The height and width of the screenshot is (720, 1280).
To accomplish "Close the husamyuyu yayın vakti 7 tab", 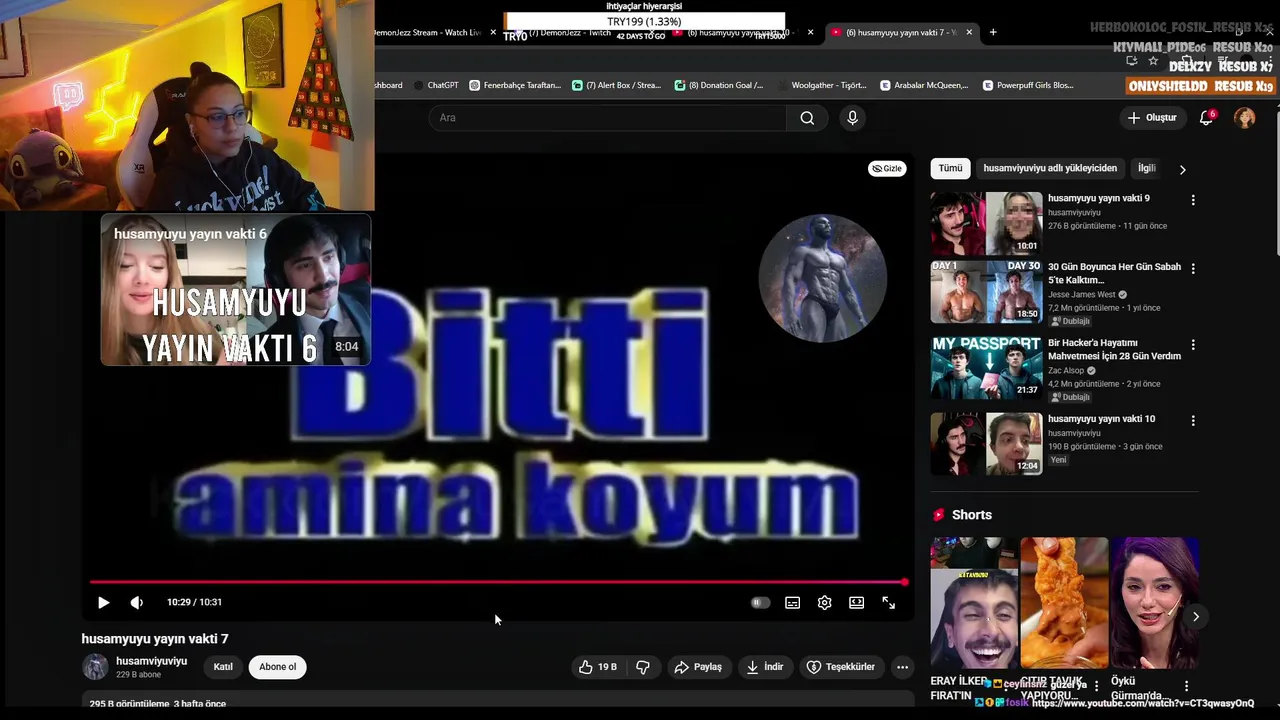I will pyautogui.click(x=968, y=32).
